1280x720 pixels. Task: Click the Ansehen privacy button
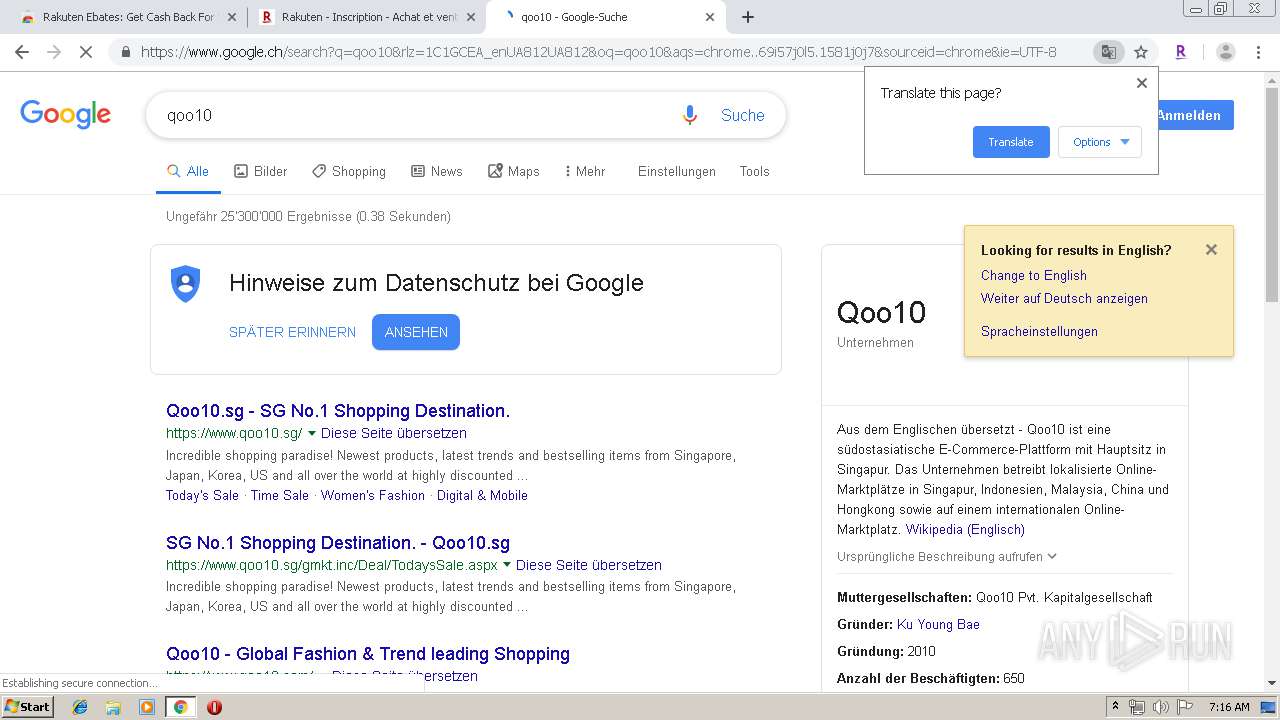[x=416, y=332]
